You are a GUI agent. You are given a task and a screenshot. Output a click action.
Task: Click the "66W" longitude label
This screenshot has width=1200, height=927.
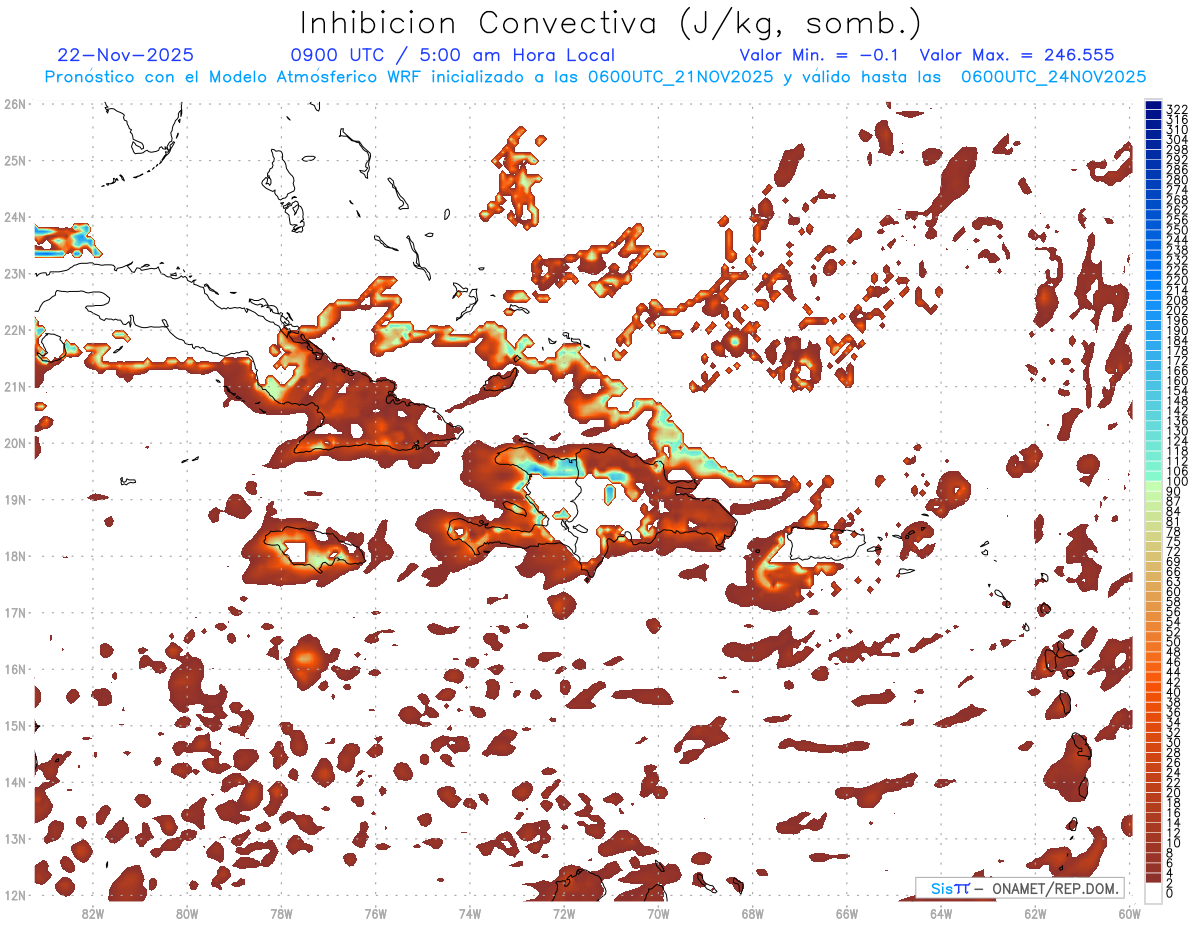[x=847, y=913]
